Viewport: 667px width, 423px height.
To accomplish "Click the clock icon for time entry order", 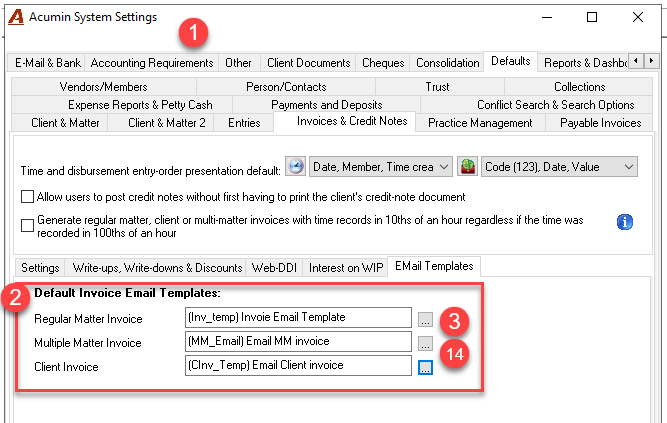I will coord(295,166).
